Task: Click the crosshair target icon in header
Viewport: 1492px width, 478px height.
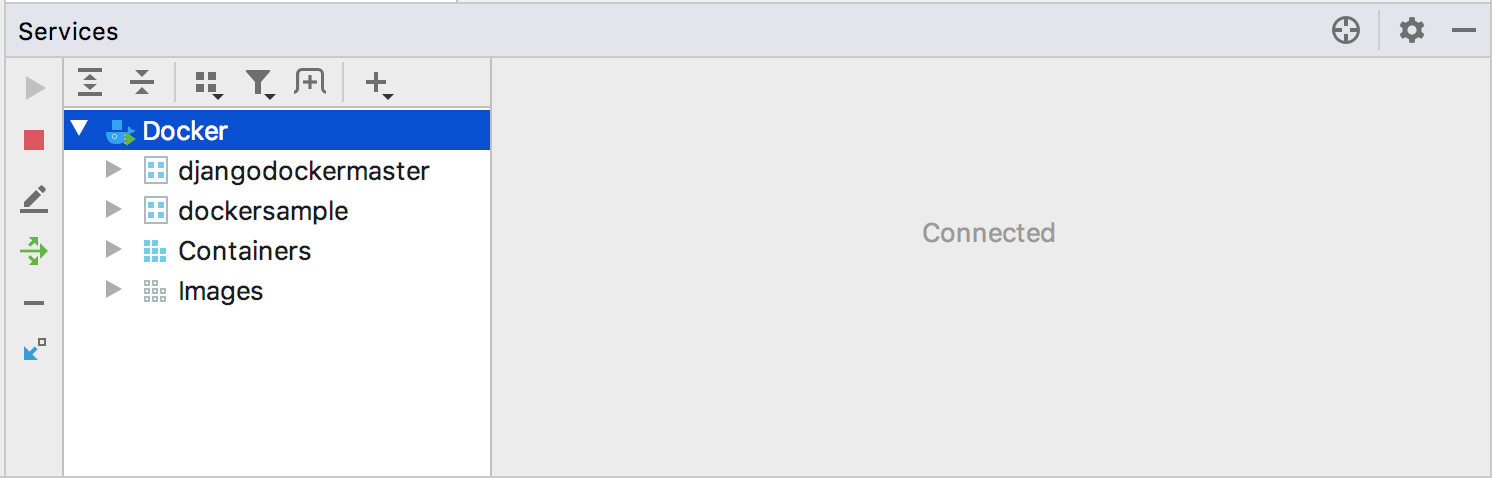Action: (x=1346, y=31)
